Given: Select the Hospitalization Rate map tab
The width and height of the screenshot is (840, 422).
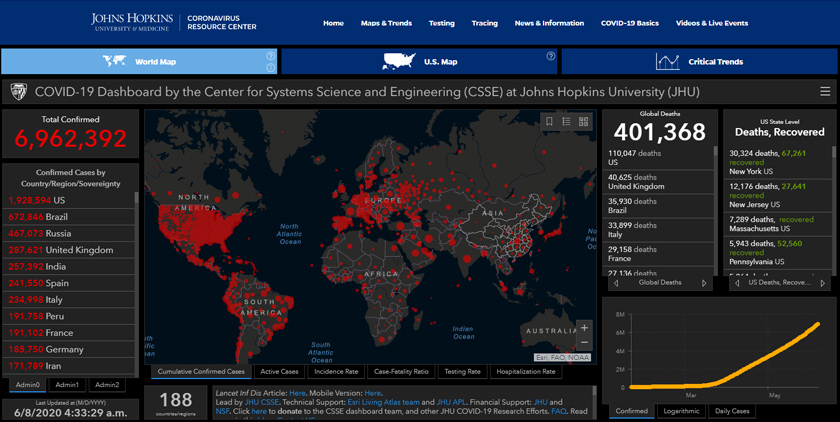Looking at the screenshot, I should 526,371.
